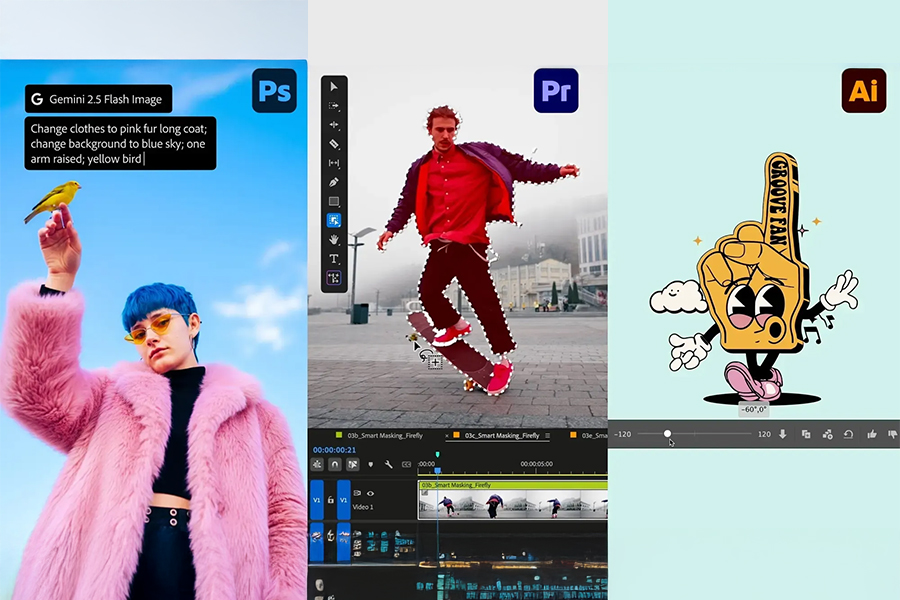900x600 pixels.
Task: Select the highlighted Object Selection mask tool
Action: click(334, 220)
